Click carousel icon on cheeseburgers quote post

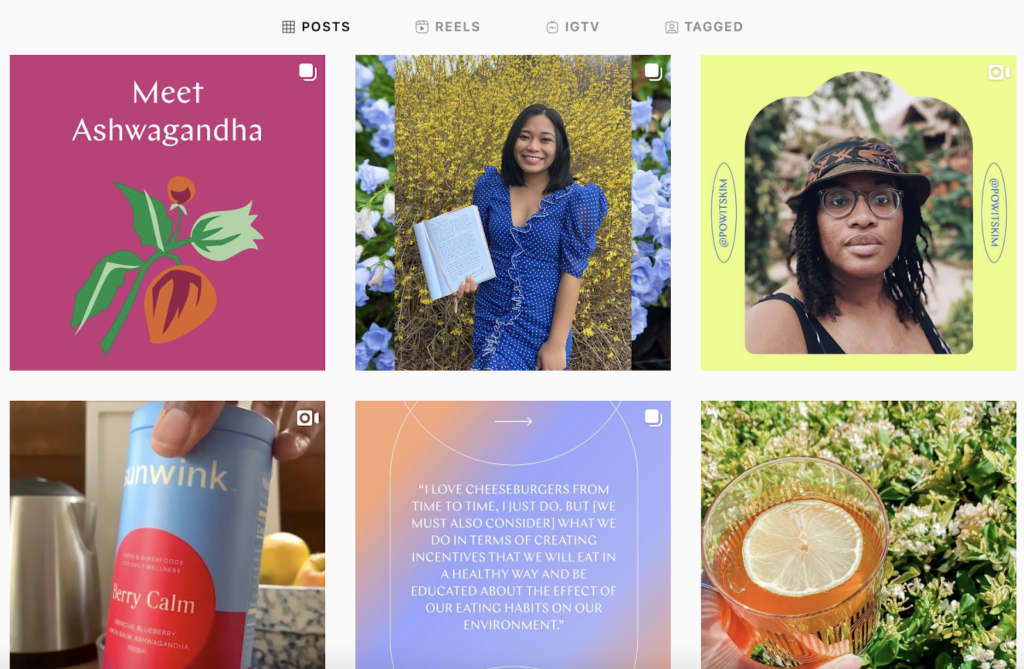click(x=653, y=418)
